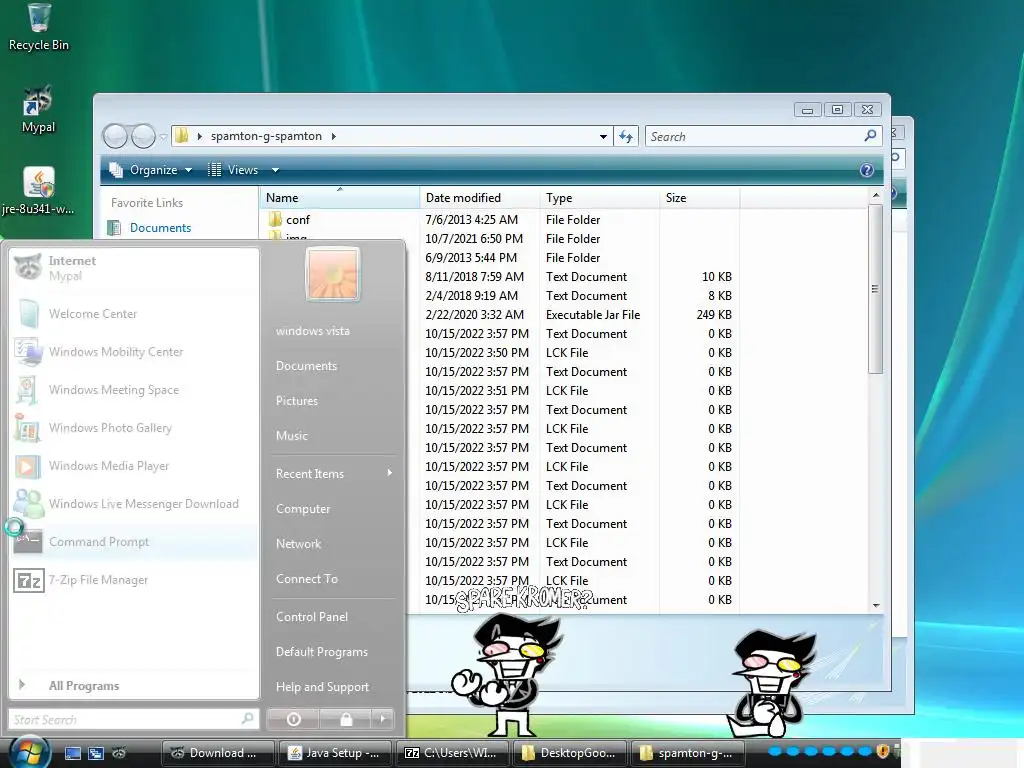Open 7-Zip File Manager from Start menu
This screenshot has height=768, width=1024.
pyautogui.click(x=134, y=580)
